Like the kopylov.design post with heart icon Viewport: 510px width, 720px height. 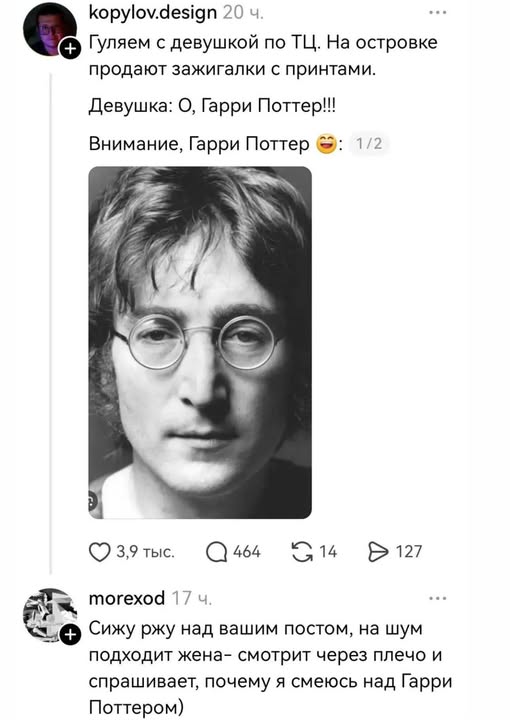tap(99, 552)
